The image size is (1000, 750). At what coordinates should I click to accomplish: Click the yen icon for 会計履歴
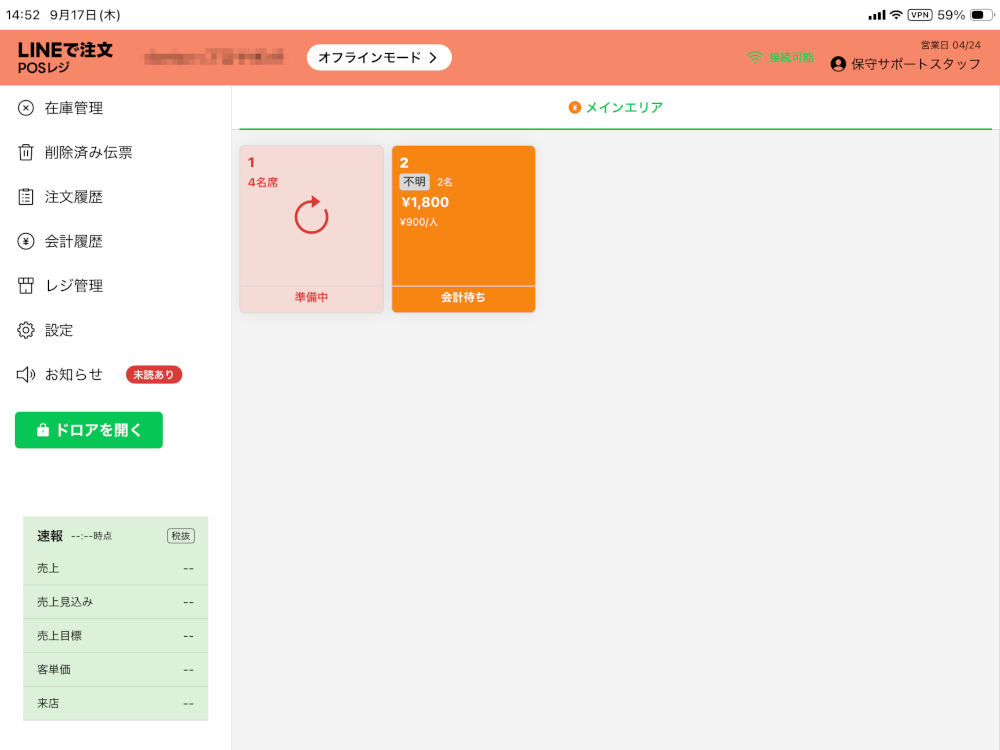(x=26, y=241)
